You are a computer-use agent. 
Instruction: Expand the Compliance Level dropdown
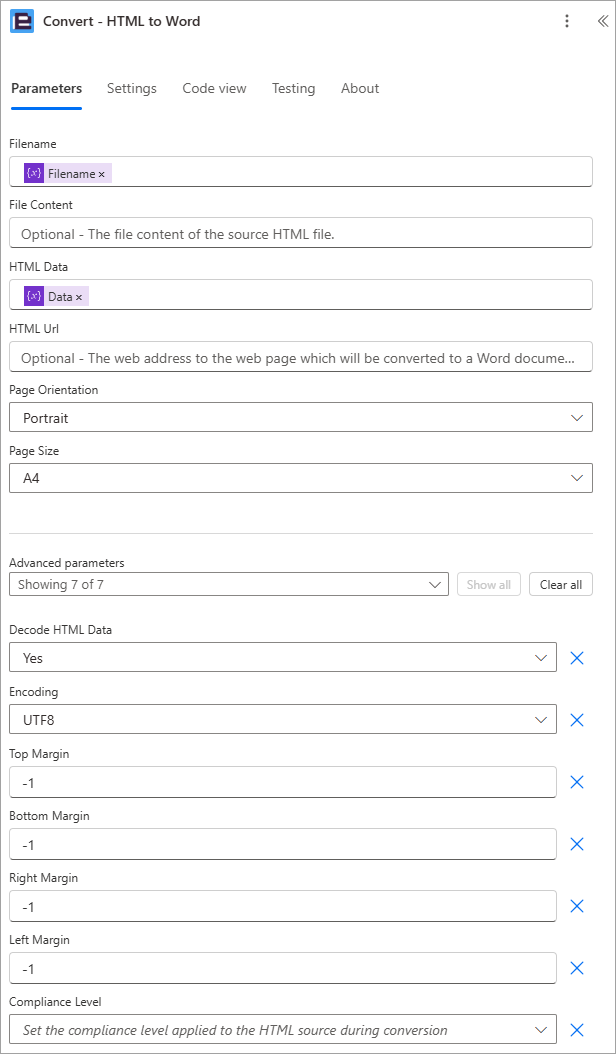[x=283, y=1030]
